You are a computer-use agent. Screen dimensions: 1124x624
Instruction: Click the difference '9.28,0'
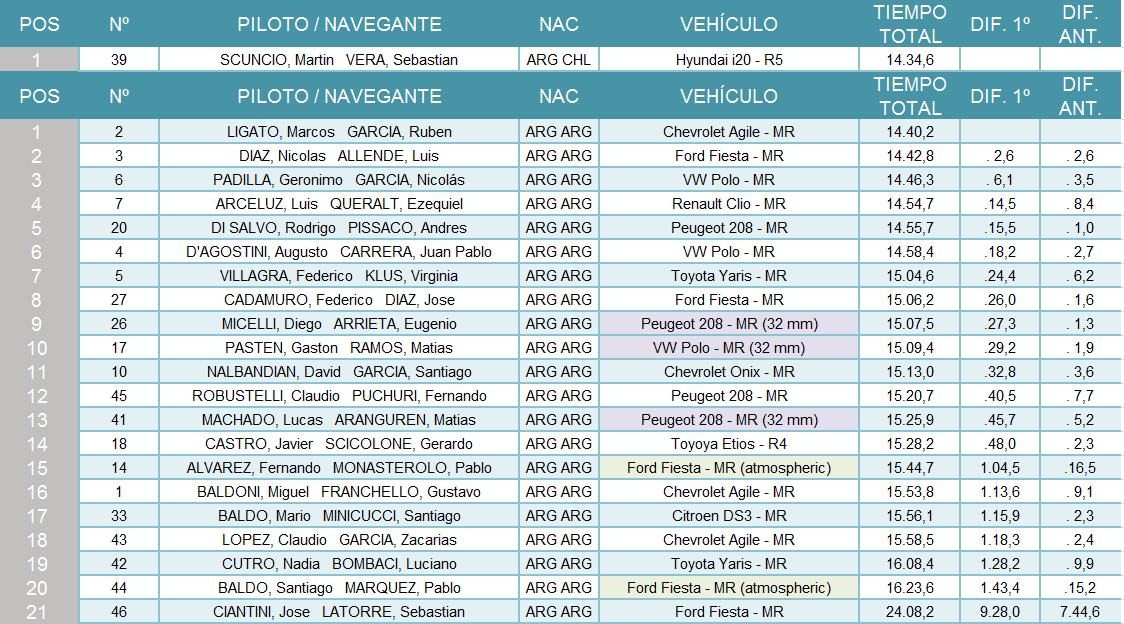tap(1000, 613)
